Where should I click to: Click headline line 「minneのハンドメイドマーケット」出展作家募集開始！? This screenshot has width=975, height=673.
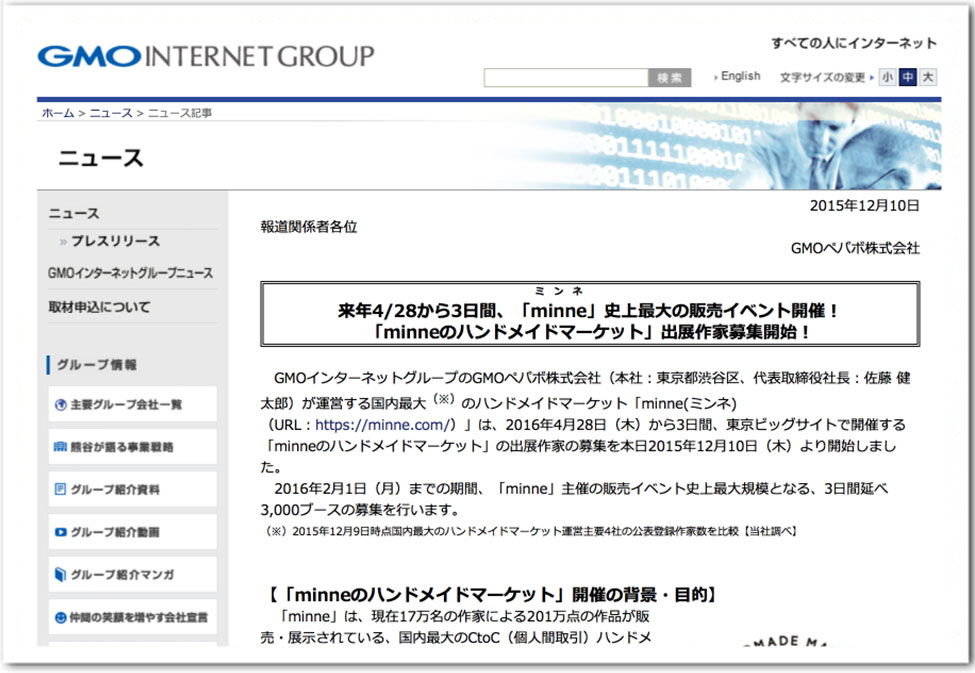pos(589,332)
